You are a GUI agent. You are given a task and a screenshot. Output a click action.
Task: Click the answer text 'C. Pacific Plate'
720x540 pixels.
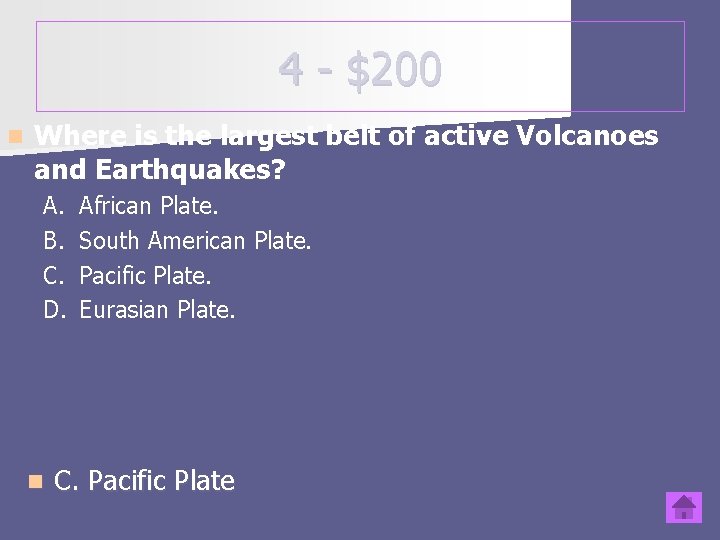click(144, 481)
